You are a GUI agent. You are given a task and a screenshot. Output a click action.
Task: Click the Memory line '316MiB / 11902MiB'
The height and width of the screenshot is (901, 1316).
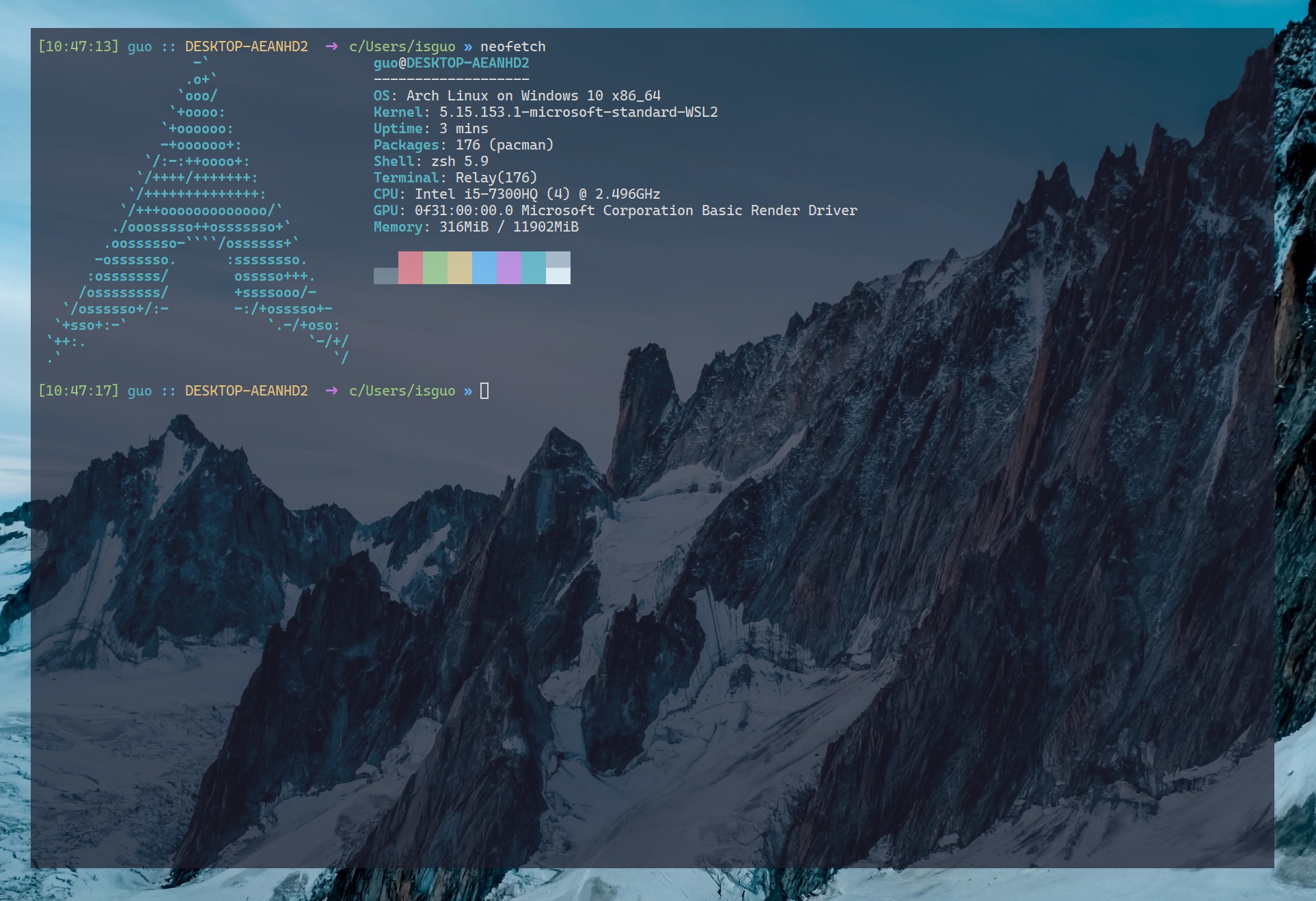(476, 227)
